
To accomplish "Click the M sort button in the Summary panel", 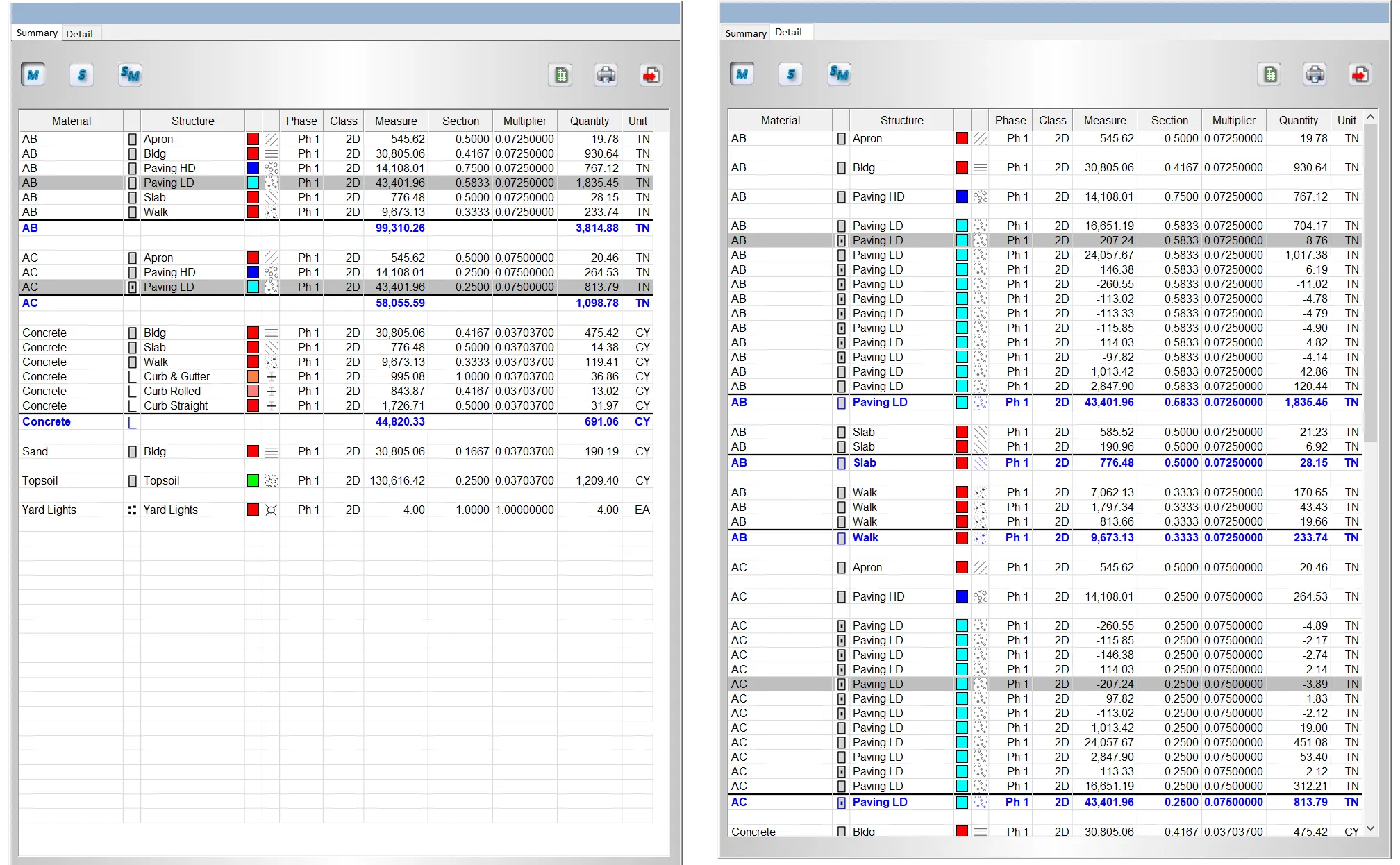I will [33, 75].
